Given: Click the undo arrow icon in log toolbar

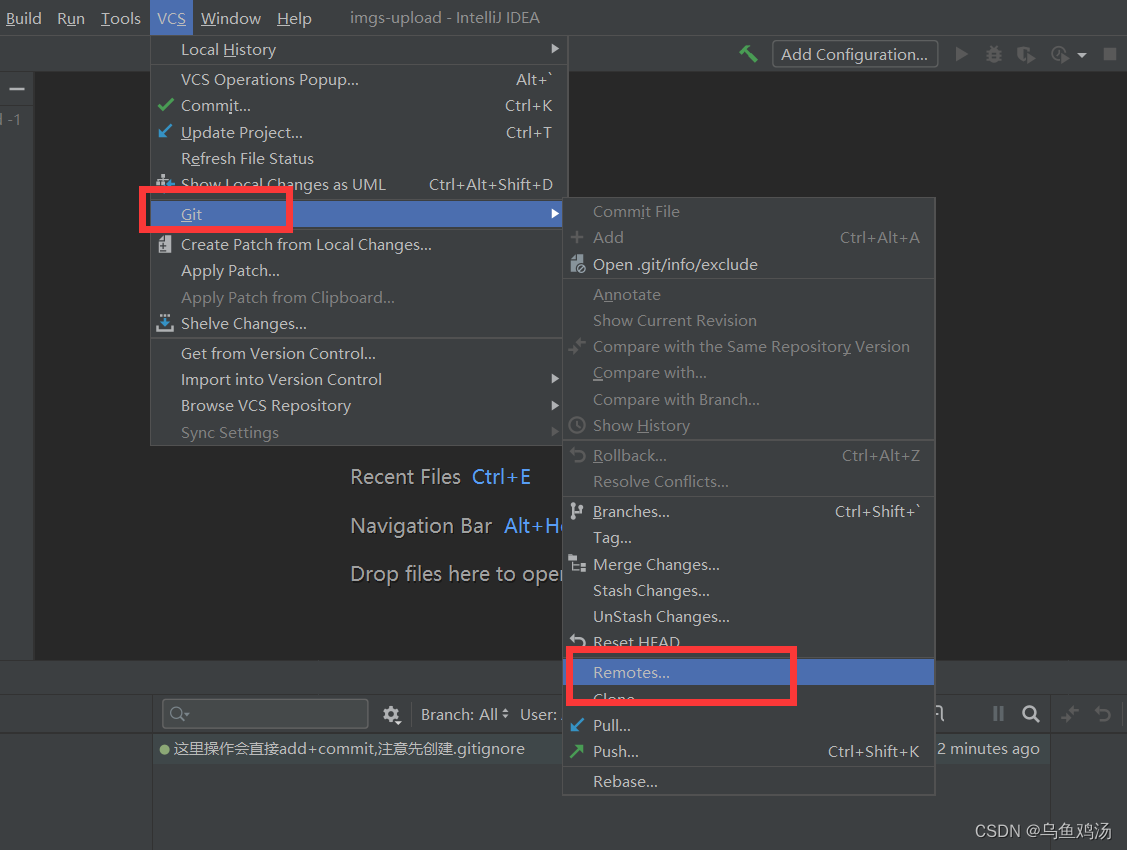Looking at the screenshot, I should tap(1103, 713).
